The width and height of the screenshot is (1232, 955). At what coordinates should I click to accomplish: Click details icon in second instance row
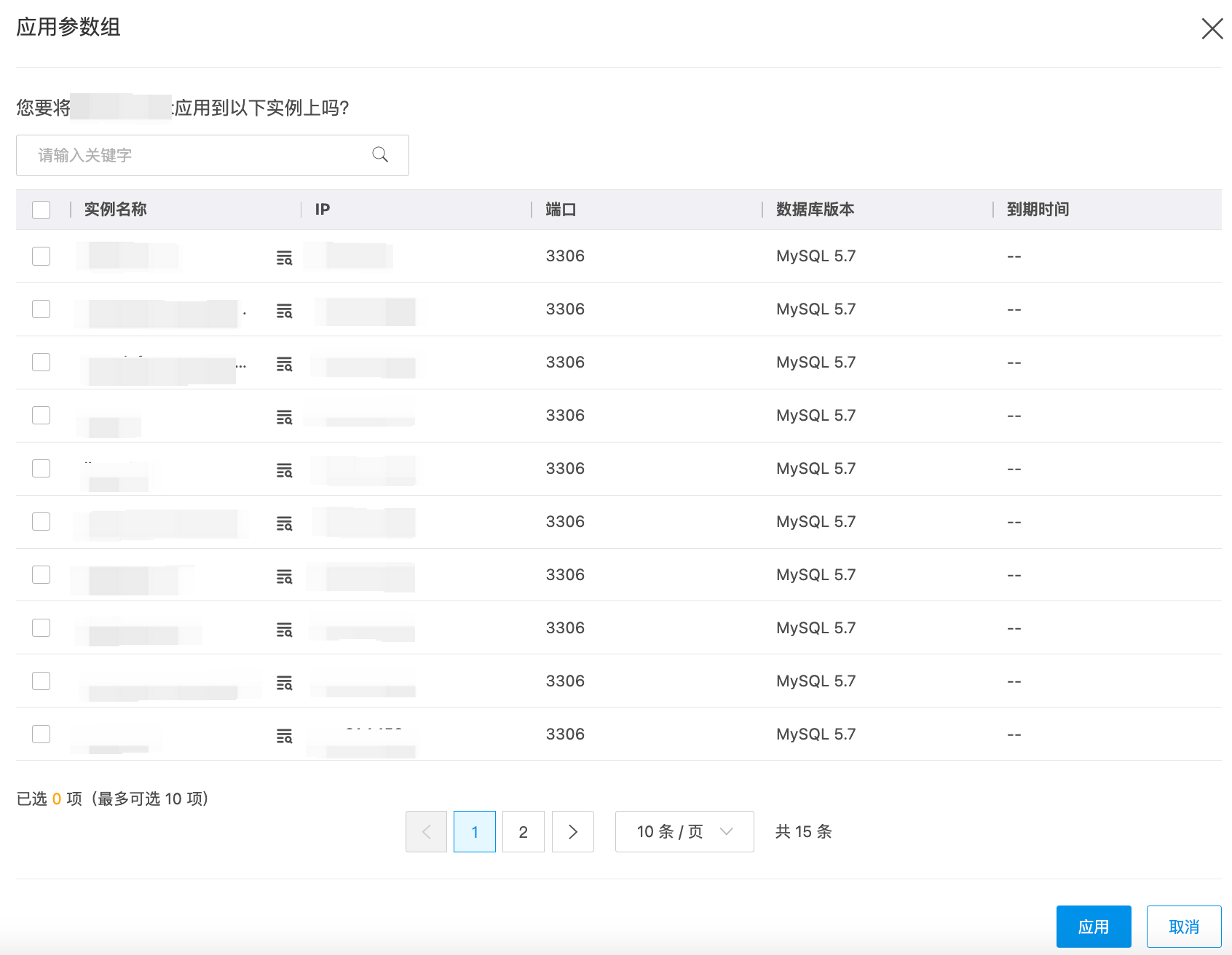[284, 311]
